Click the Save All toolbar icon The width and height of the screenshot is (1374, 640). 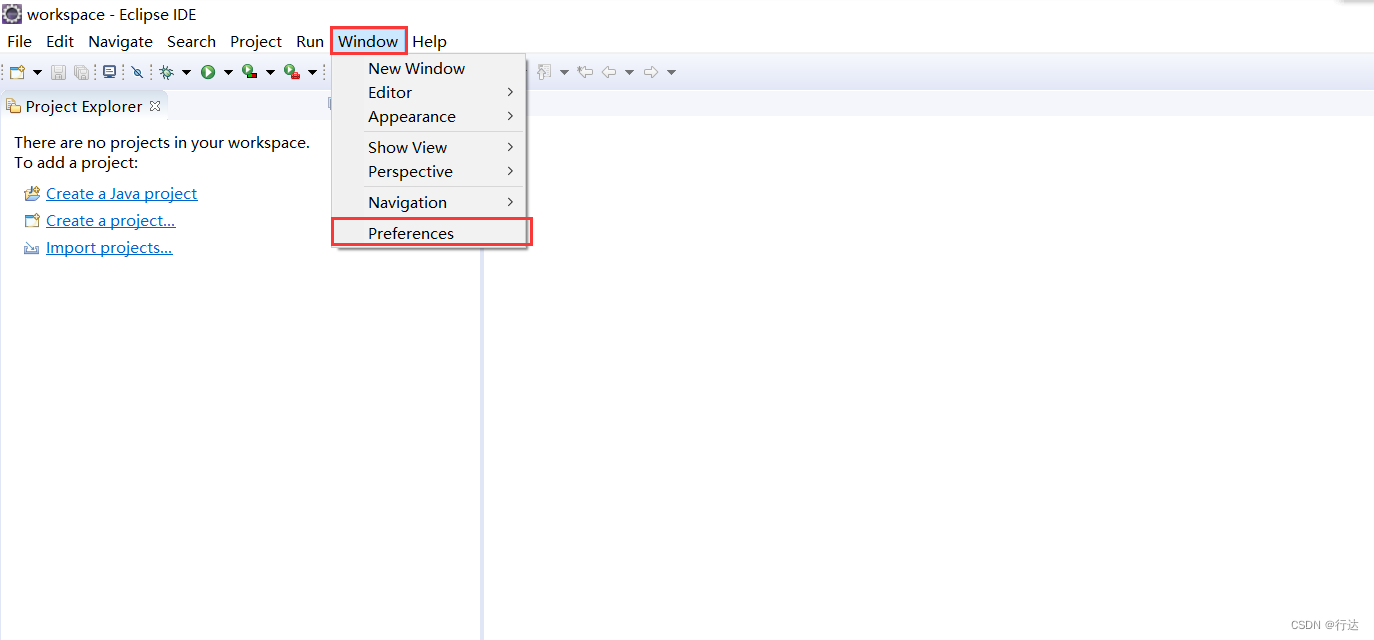click(x=81, y=72)
